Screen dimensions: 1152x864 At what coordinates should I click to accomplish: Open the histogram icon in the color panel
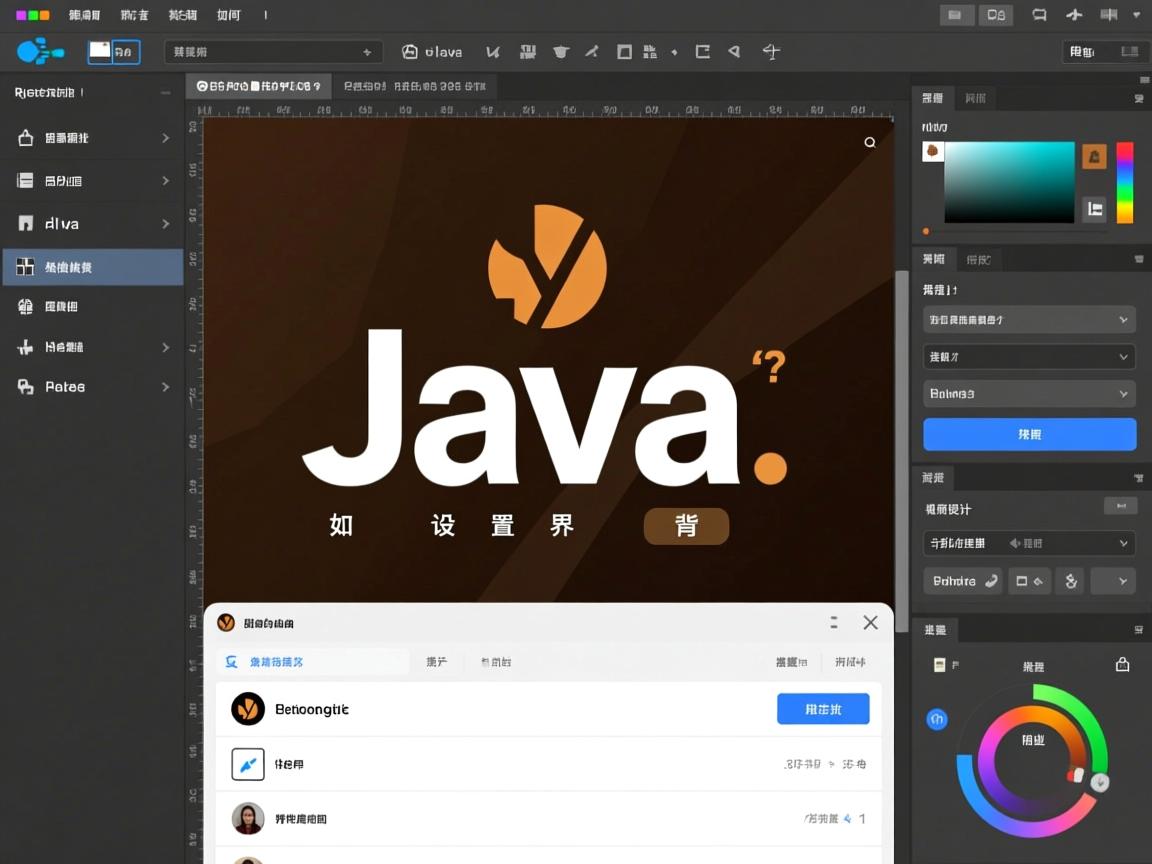click(x=1094, y=210)
